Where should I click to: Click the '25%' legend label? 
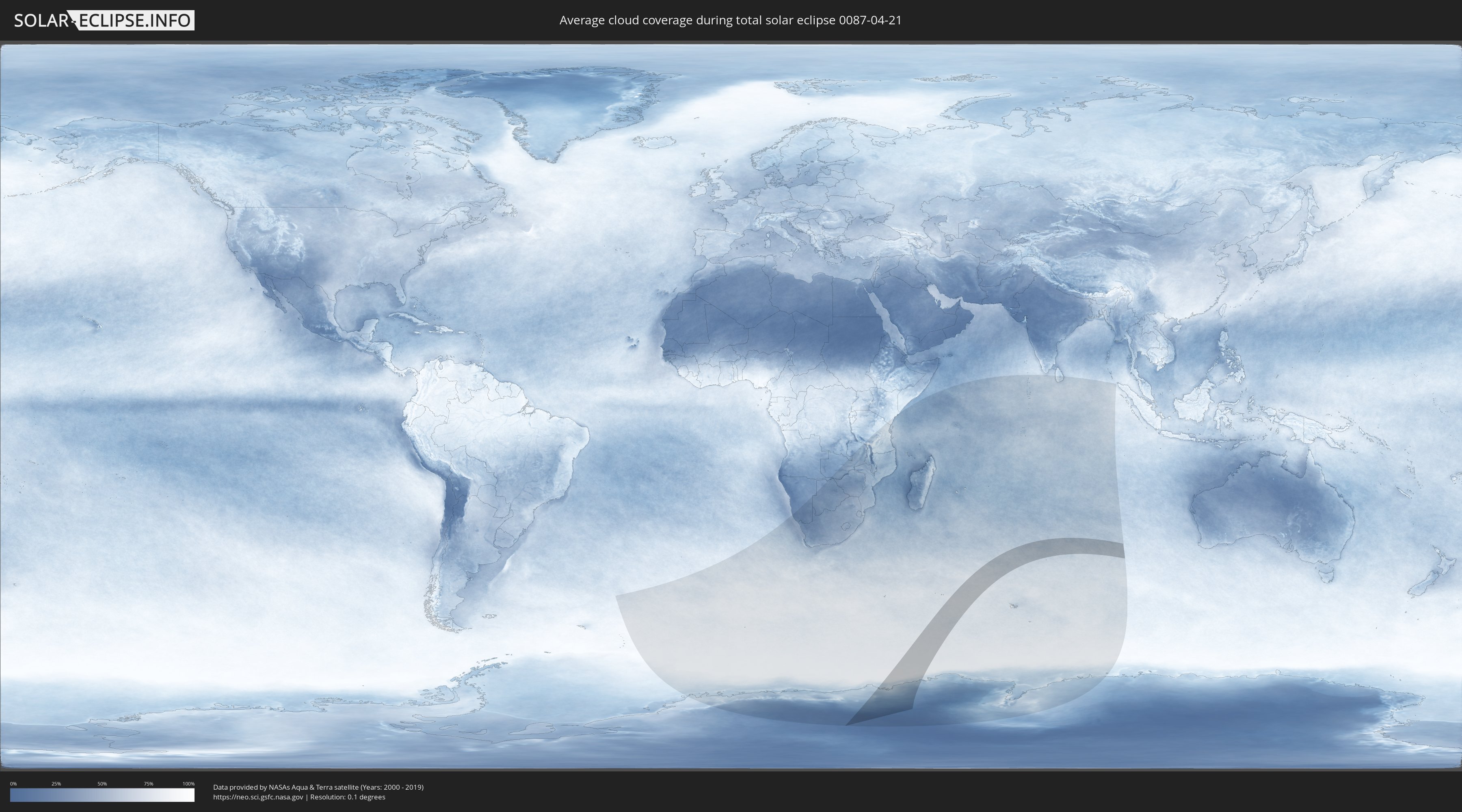coord(56,784)
